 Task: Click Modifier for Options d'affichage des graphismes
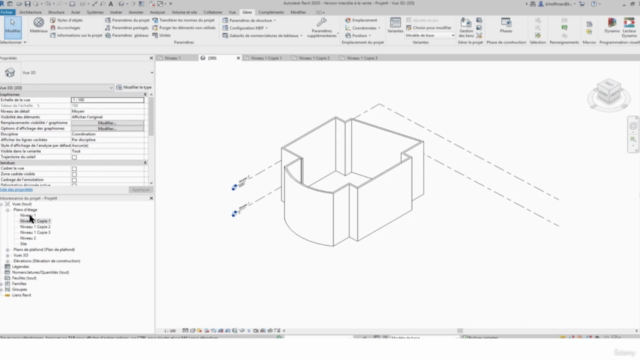click(x=107, y=129)
